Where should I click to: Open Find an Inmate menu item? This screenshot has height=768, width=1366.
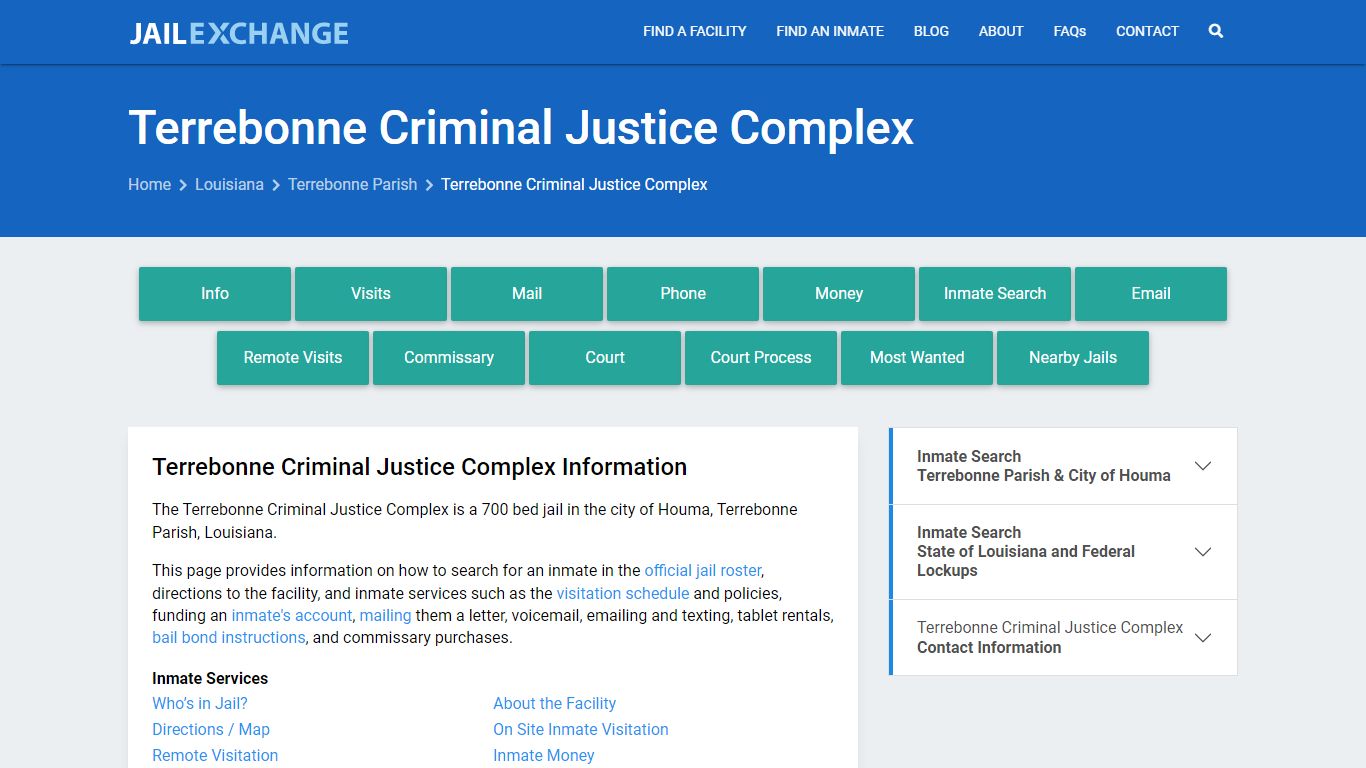click(830, 31)
